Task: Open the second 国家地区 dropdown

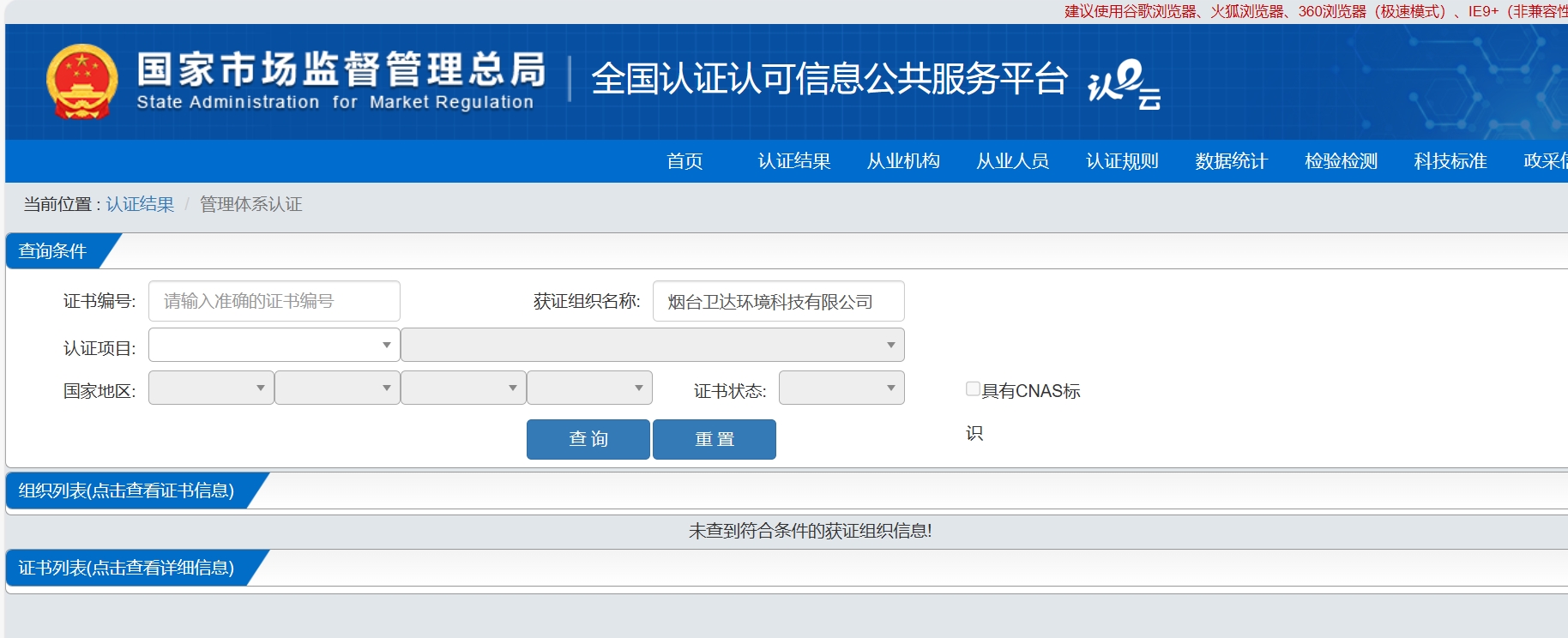Action: [x=337, y=388]
